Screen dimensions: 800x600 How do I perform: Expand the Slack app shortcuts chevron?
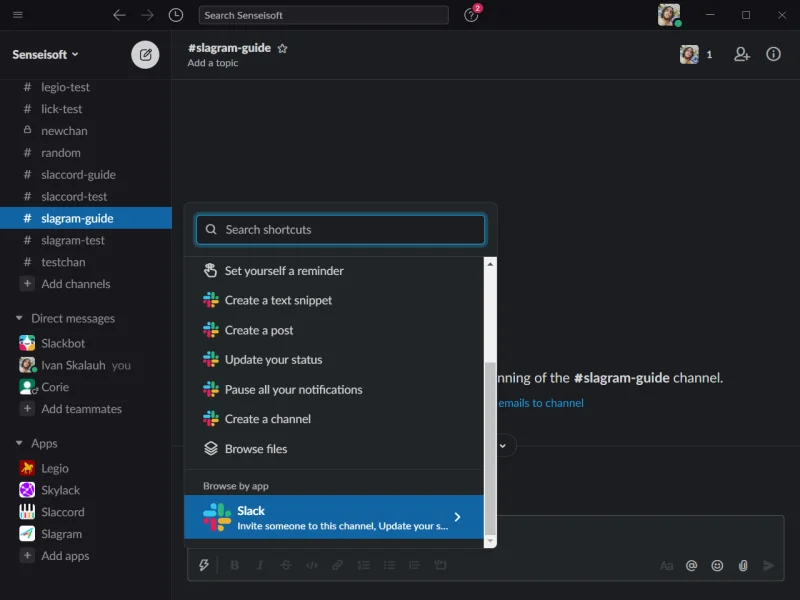tap(457, 517)
